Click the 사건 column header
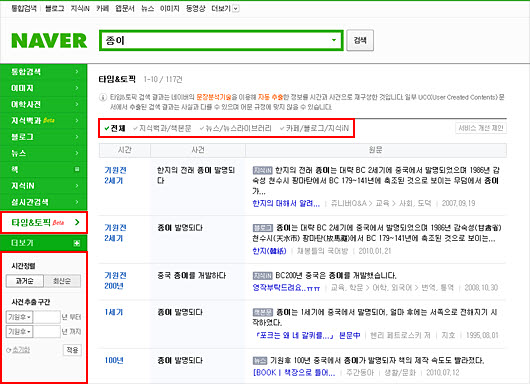This screenshot has width=530, height=384. (198, 150)
